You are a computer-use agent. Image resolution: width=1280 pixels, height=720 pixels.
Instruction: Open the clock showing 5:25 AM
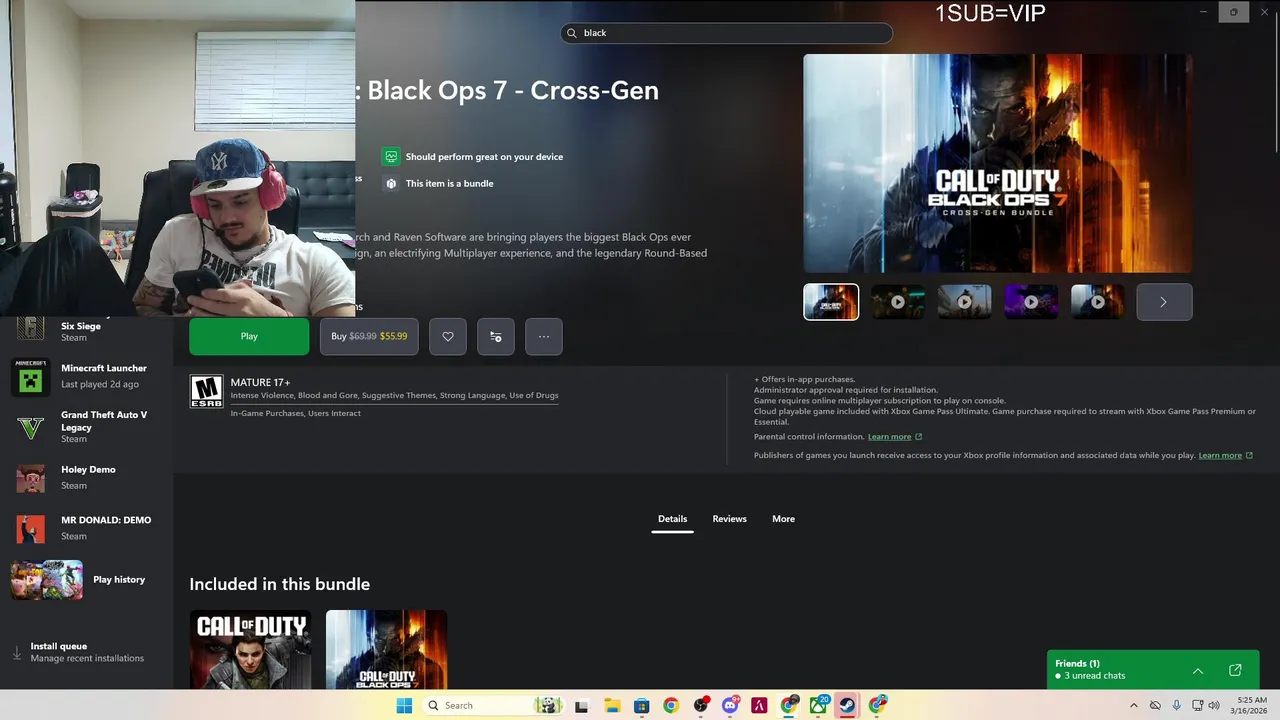click(x=1251, y=706)
